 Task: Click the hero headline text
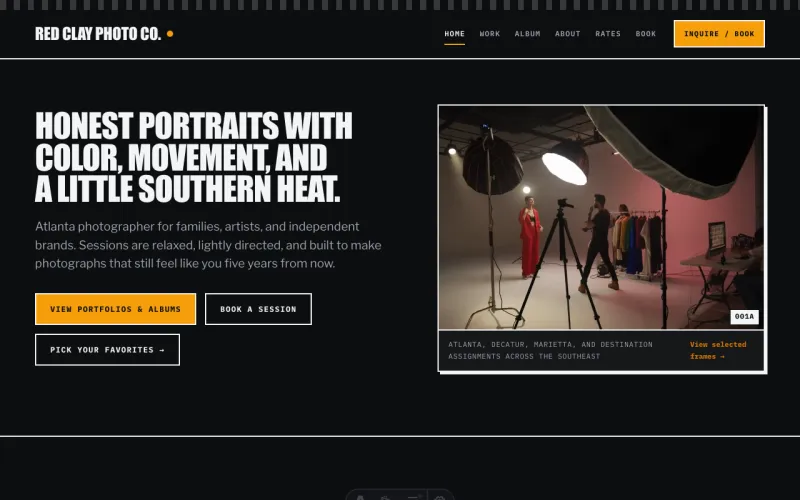[x=194, y=157]
